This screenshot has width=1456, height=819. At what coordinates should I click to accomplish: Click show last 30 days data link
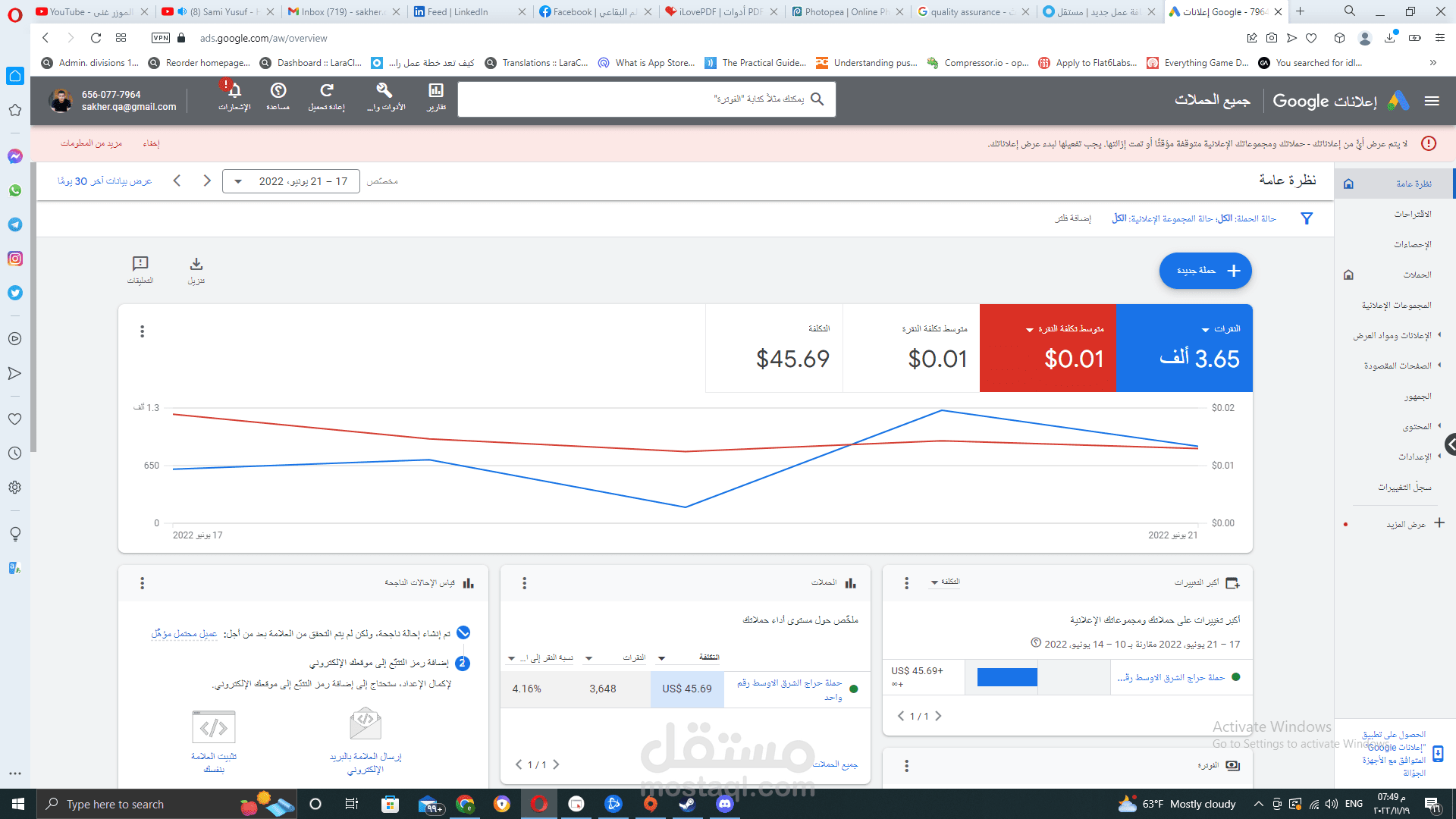105,181
